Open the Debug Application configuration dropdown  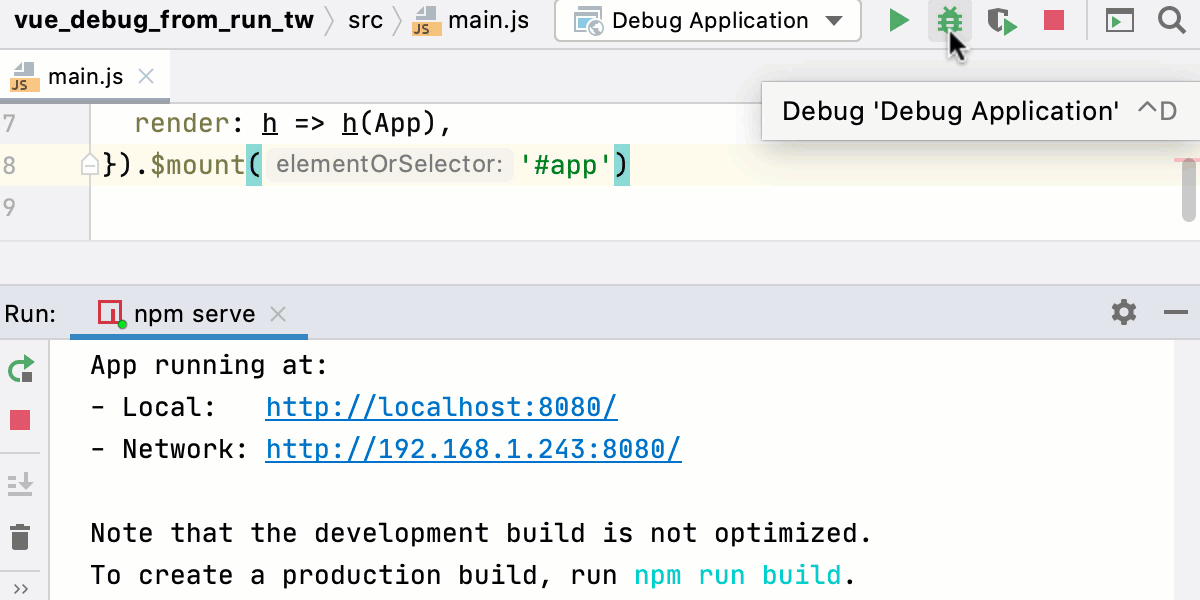tap(707, 20)
